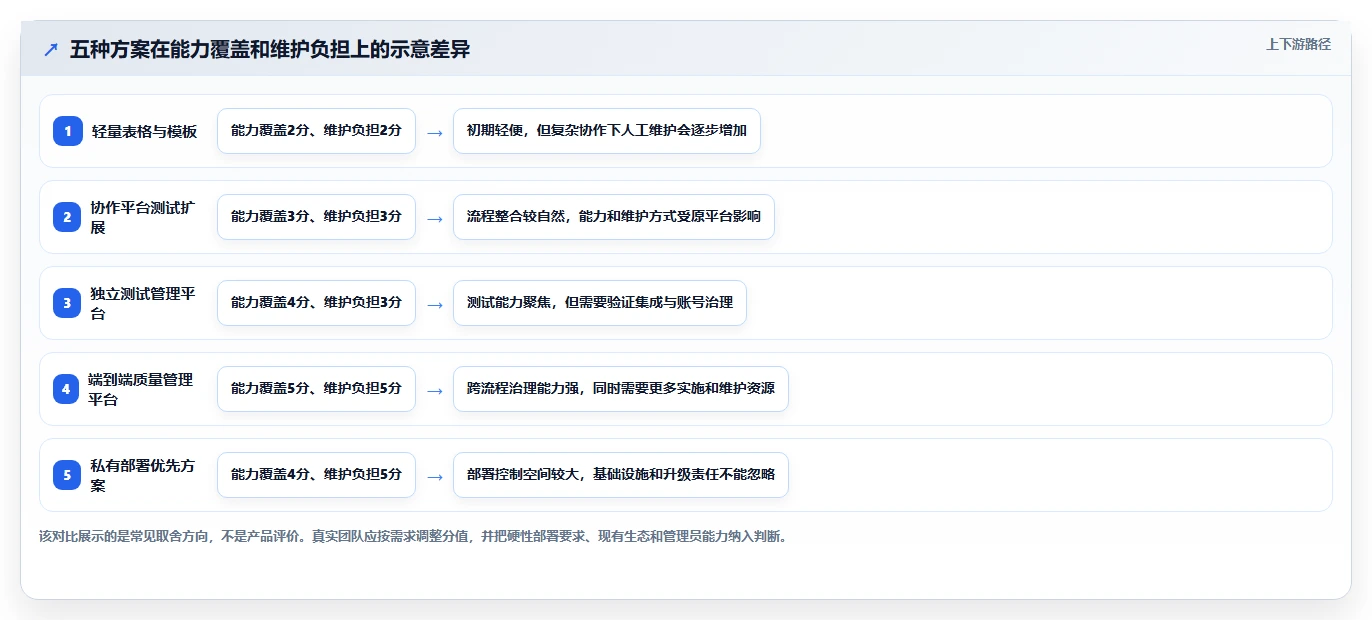Click the arrow in the 端到端质量管理平台 row
The width and height of the screenshot is (1372, 620).
pyautogui.click(x=434, y=390)
